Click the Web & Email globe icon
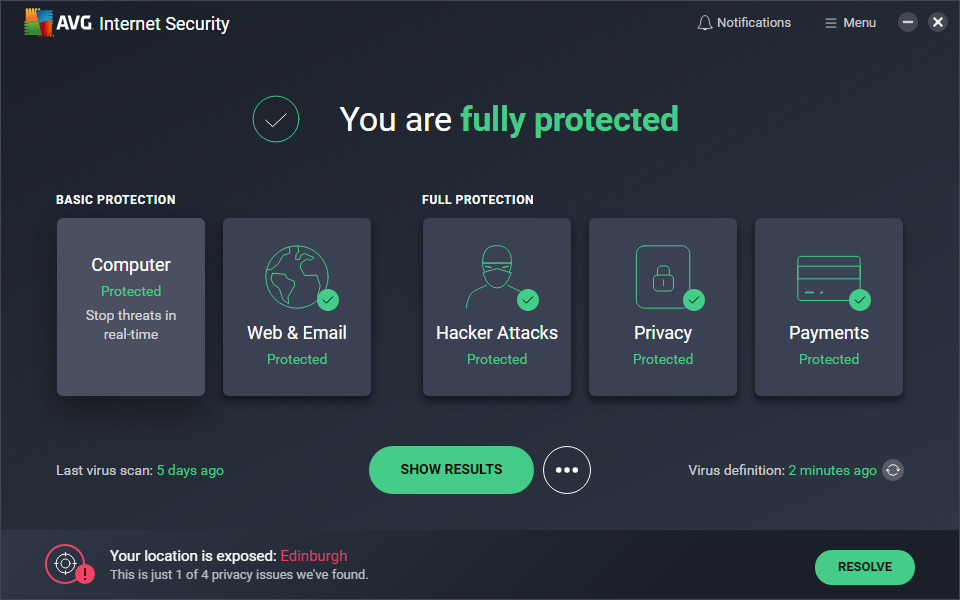 (x=297, y=277)
